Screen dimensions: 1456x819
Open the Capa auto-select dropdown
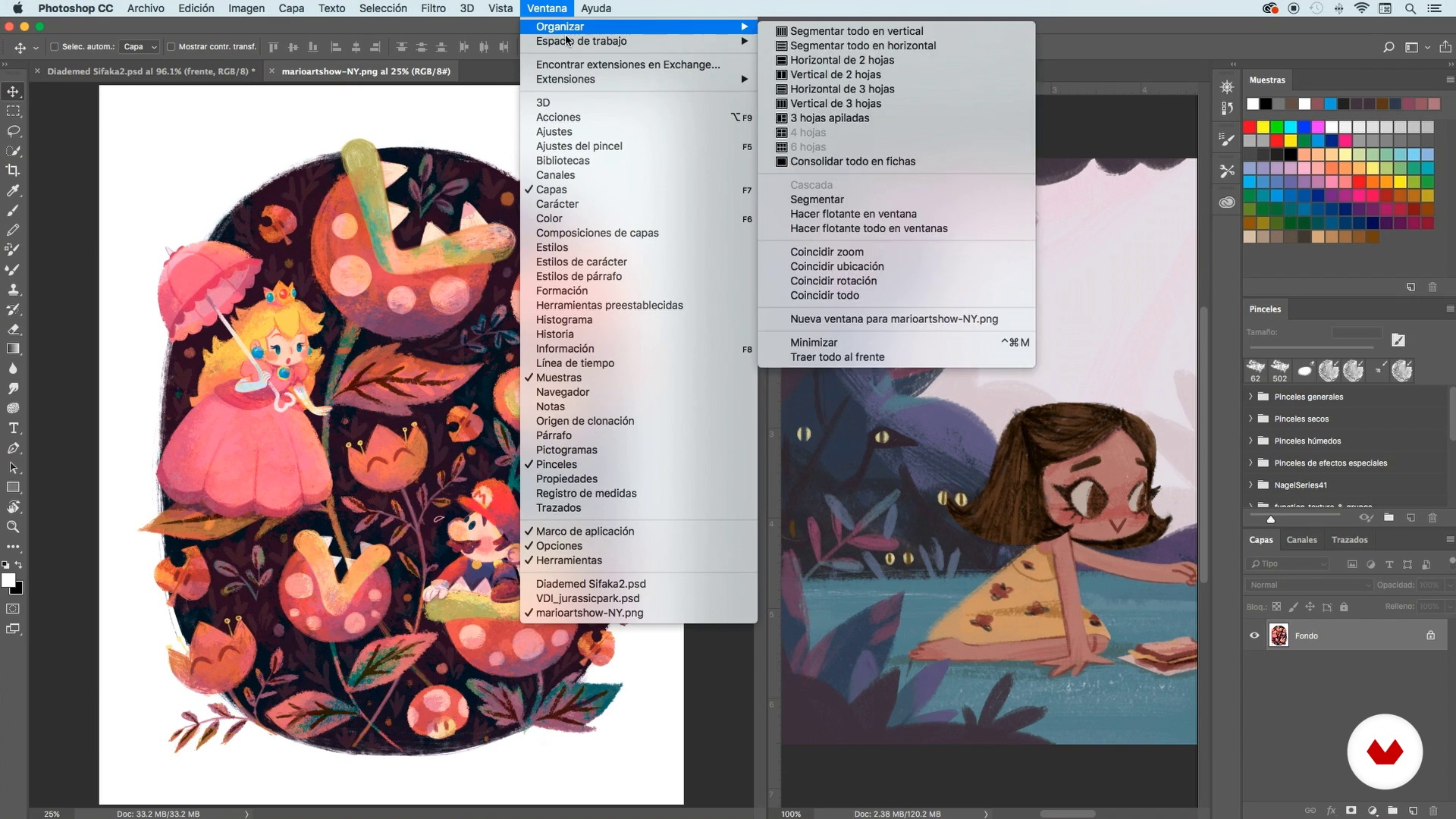[140, 47]
